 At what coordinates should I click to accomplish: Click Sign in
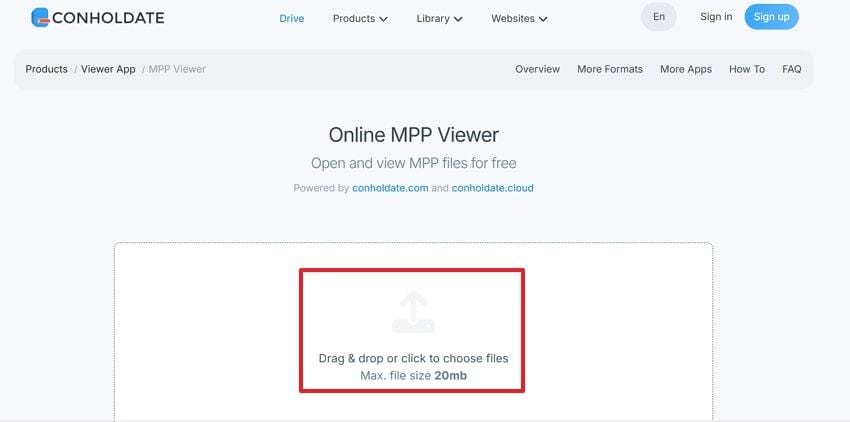(x=716, y=17)
